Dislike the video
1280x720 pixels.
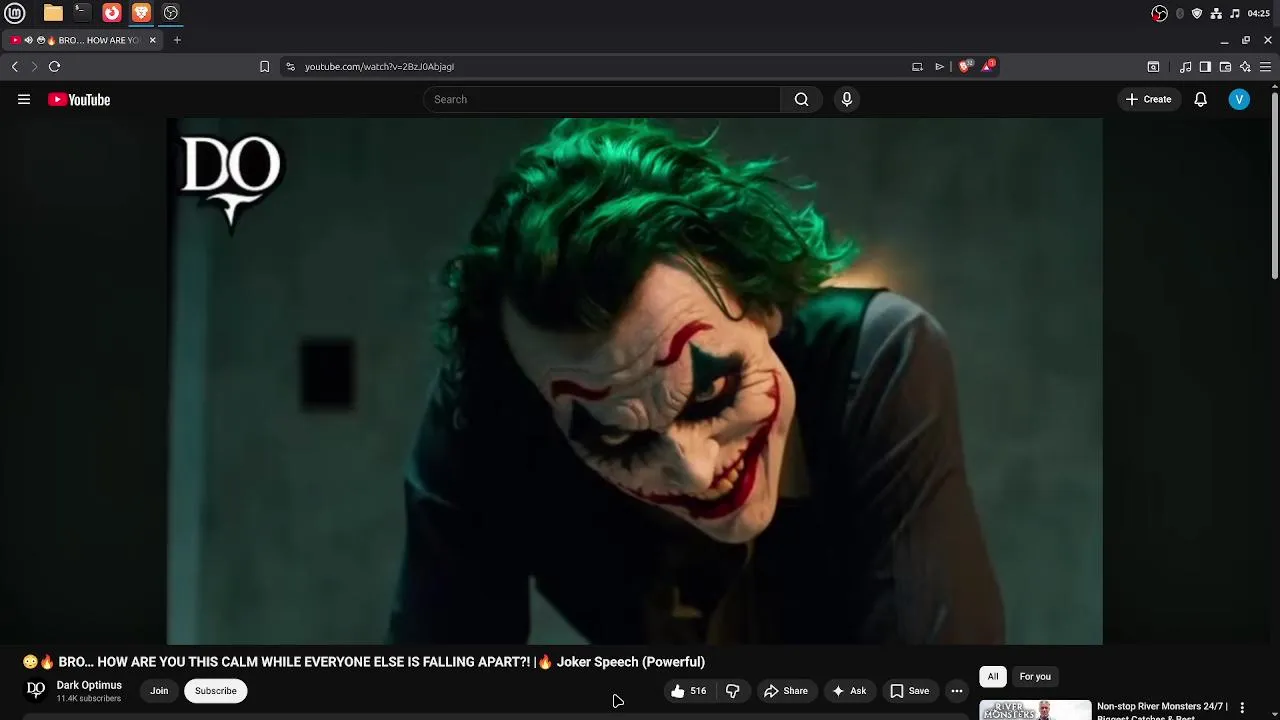pyautogui.click(x=733, y=691)
